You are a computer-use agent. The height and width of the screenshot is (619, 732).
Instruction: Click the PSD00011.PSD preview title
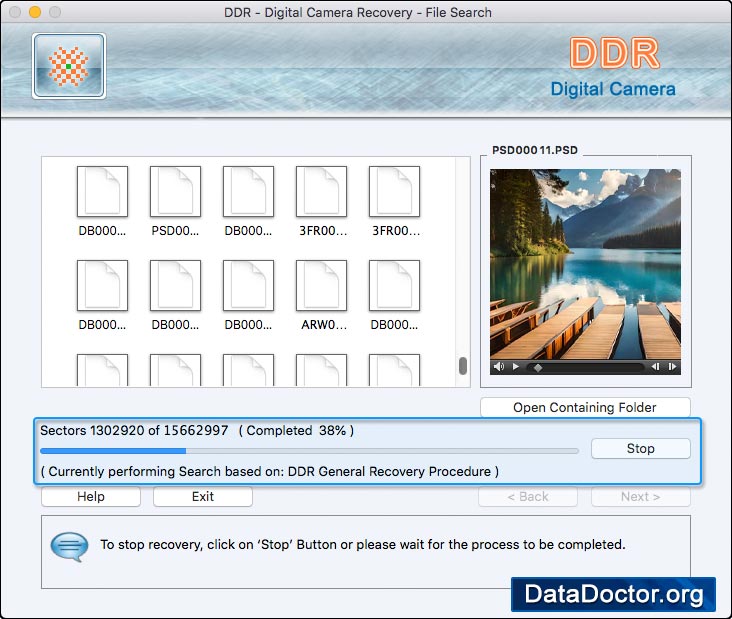click(x=535, y=150)
